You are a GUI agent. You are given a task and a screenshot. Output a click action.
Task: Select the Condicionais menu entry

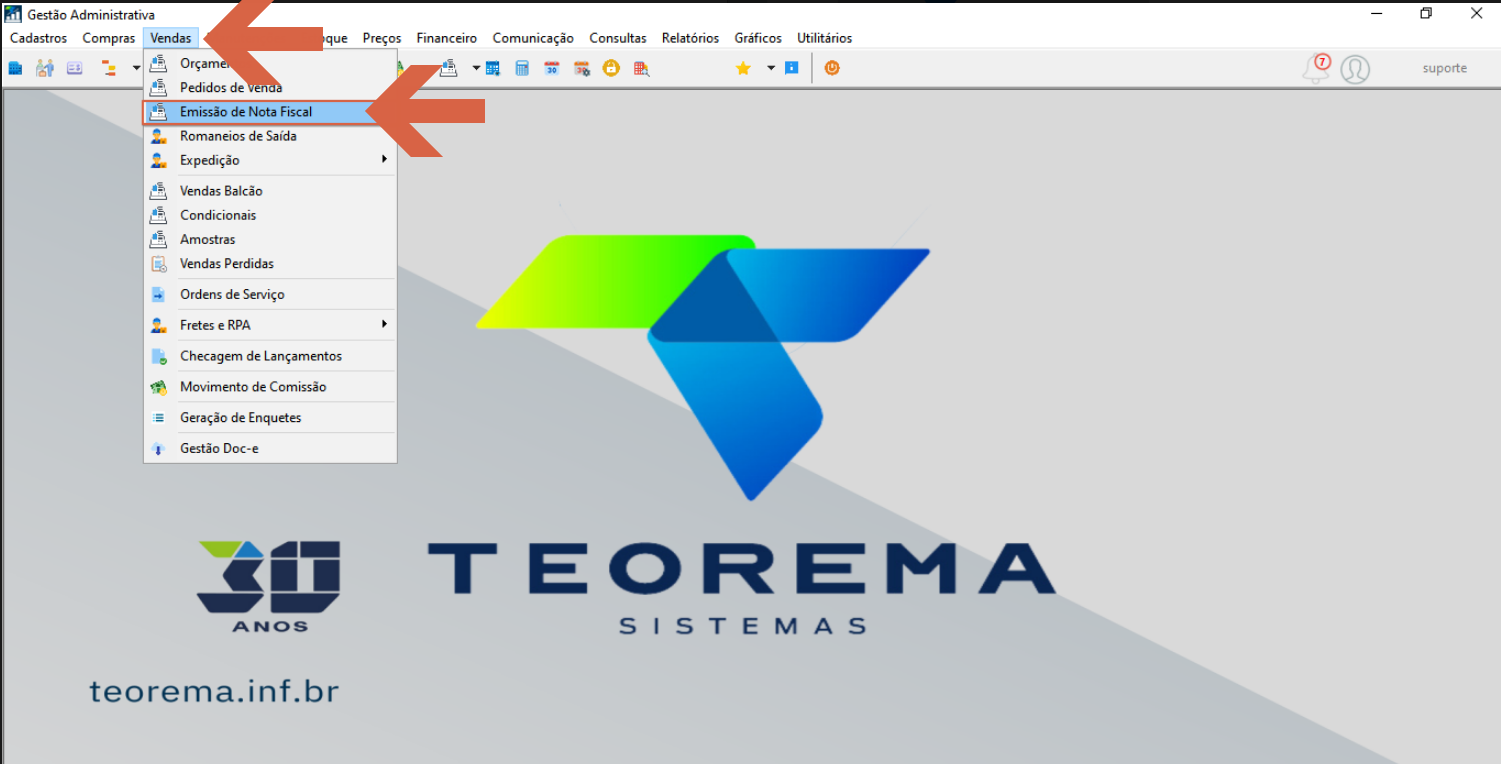coord(270,215)
